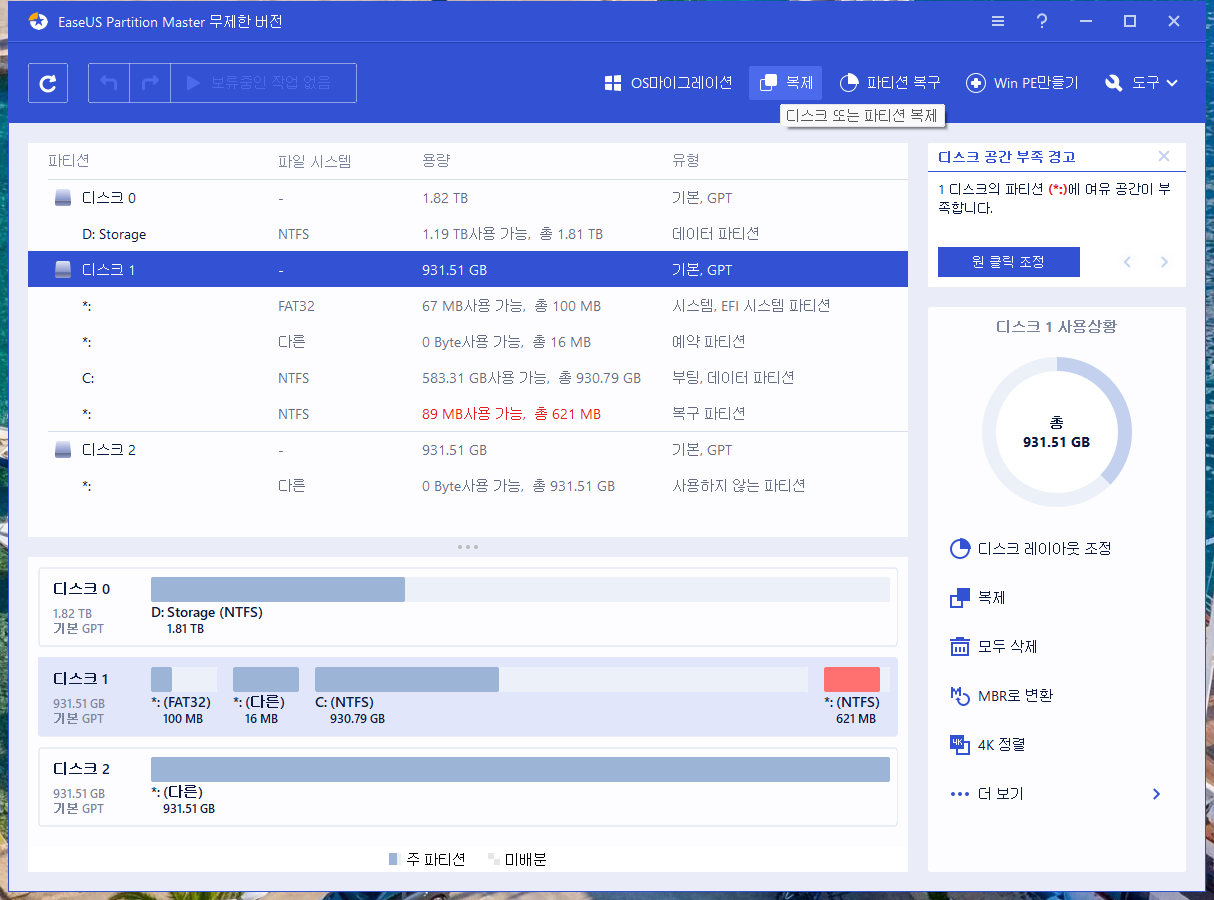The height and width of the screenshot is (900, 1214).
Task: Click the EaseUS app logo in title bar
Action: pos(38,21)
